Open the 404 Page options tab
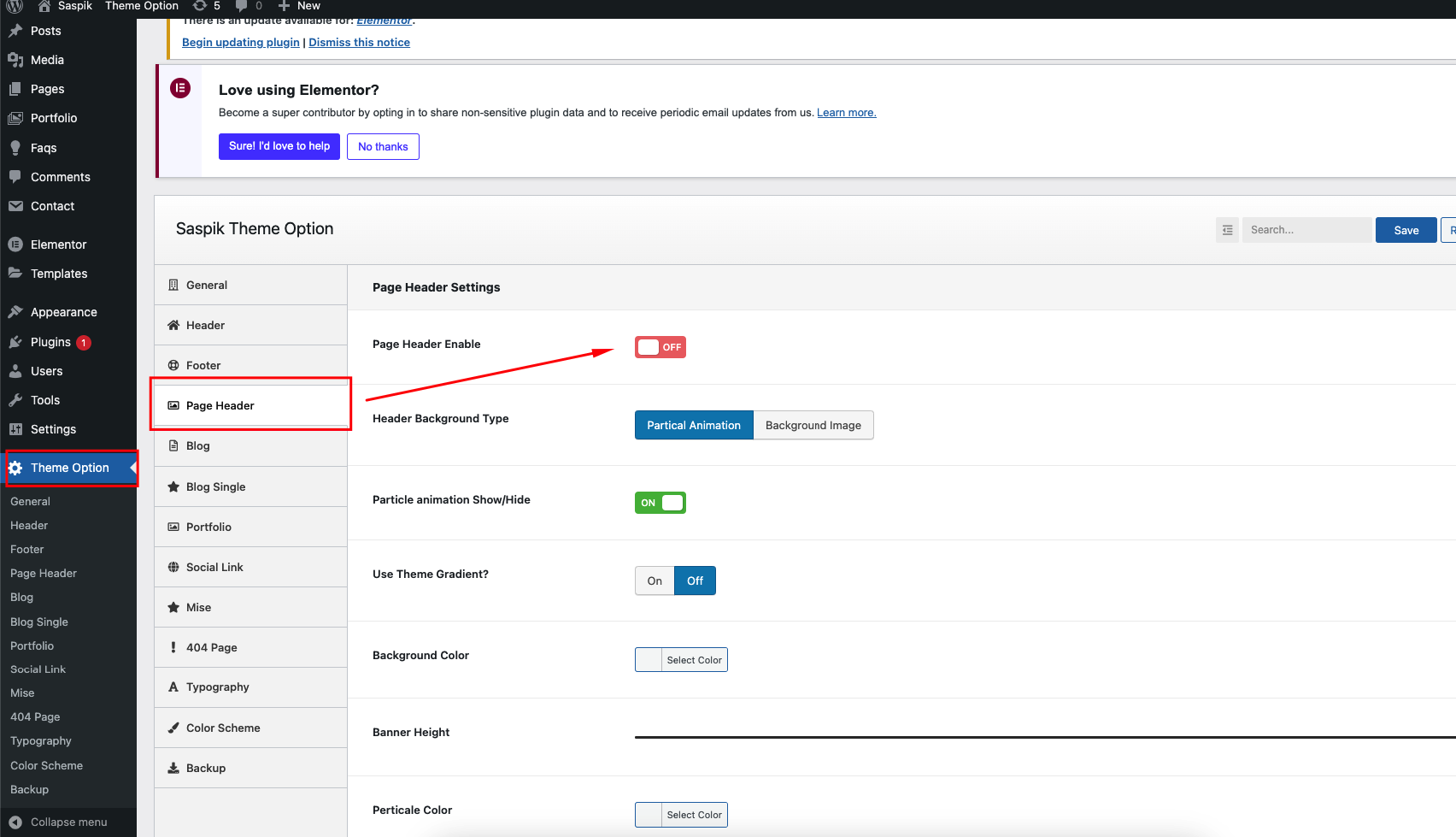This screenshot has width=1456, height=837. click(250, 647)
